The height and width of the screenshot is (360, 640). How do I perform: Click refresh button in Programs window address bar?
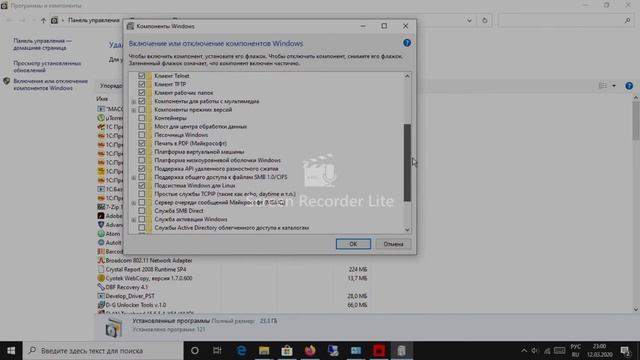484,20
